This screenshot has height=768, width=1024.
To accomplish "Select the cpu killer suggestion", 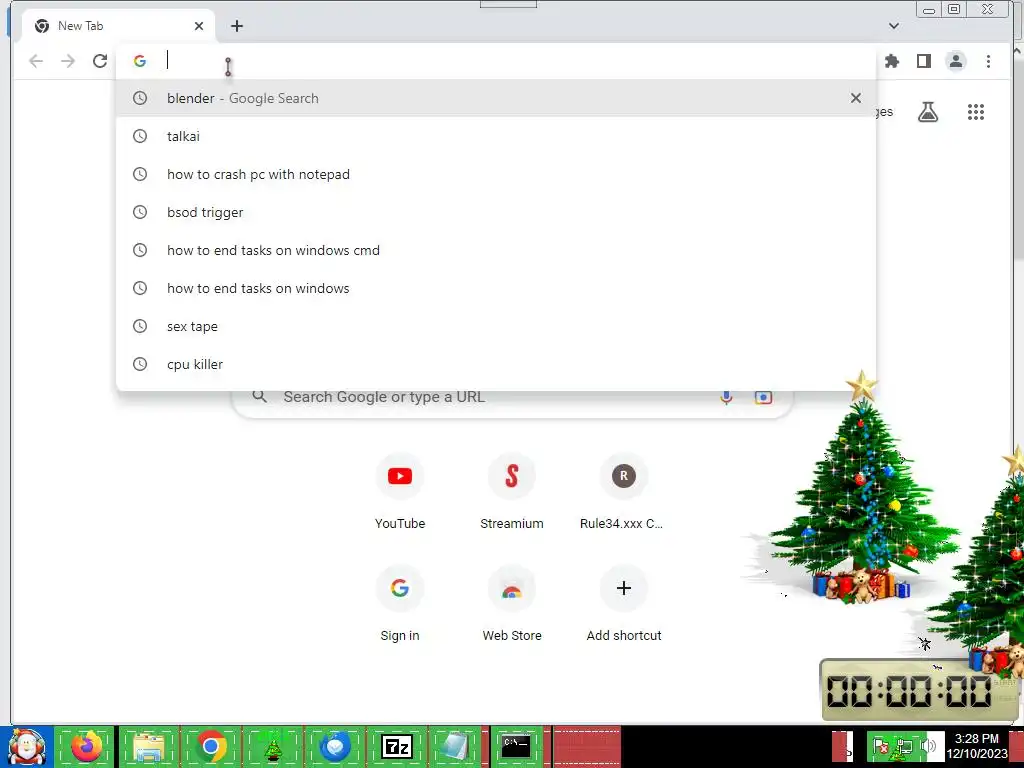I will tap(496, 364).
